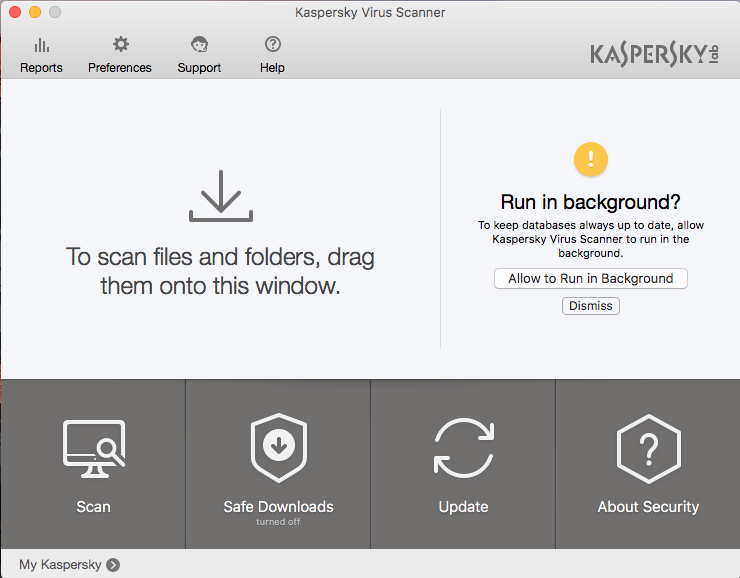The height and width of the screenshot is (578, 740).
Task: Select the Reports toolbar label
Action: click(41, 68)
